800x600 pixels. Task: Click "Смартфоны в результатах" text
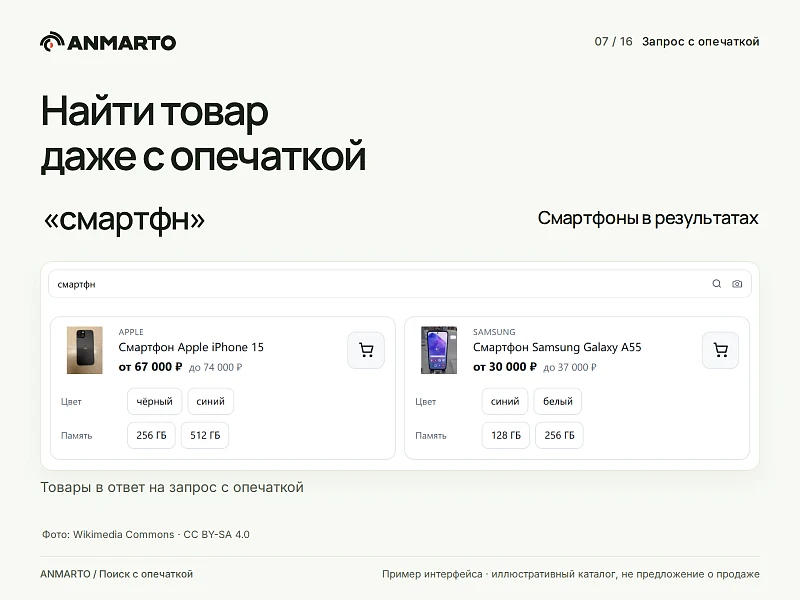pos(648,218)
